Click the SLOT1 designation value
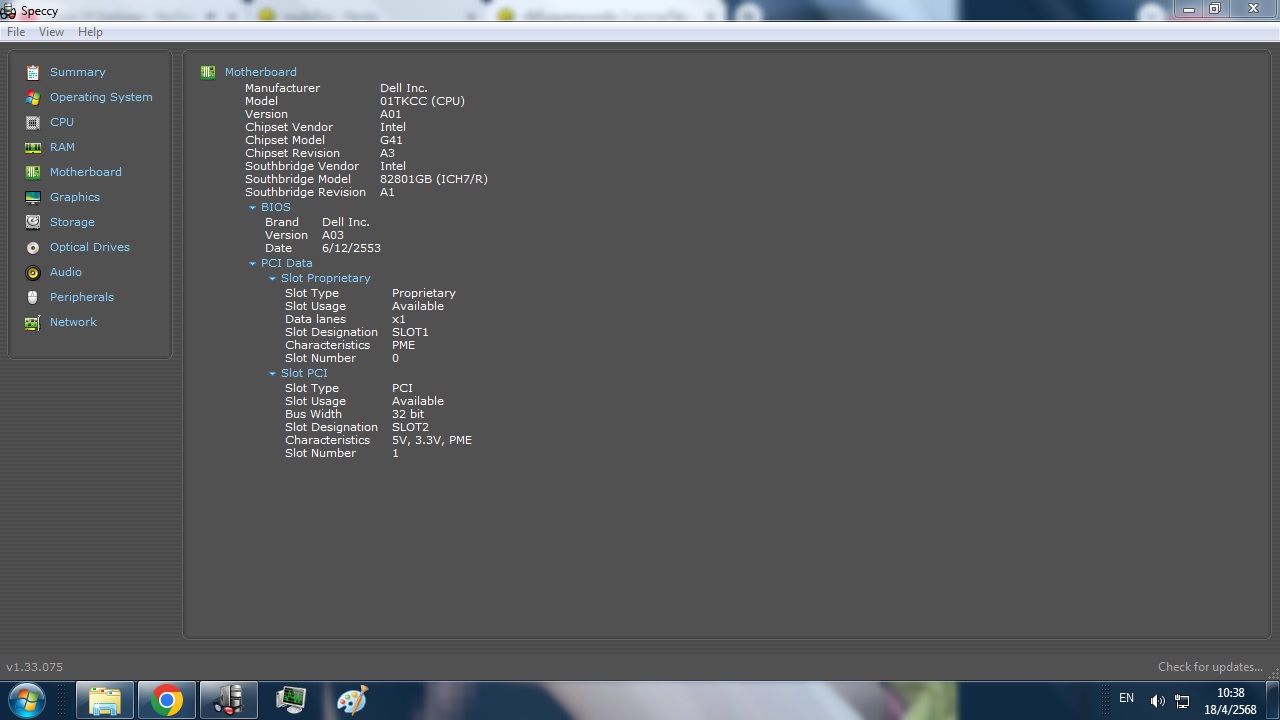Viewport: 1280px width, 720px height. coord(410,332)
